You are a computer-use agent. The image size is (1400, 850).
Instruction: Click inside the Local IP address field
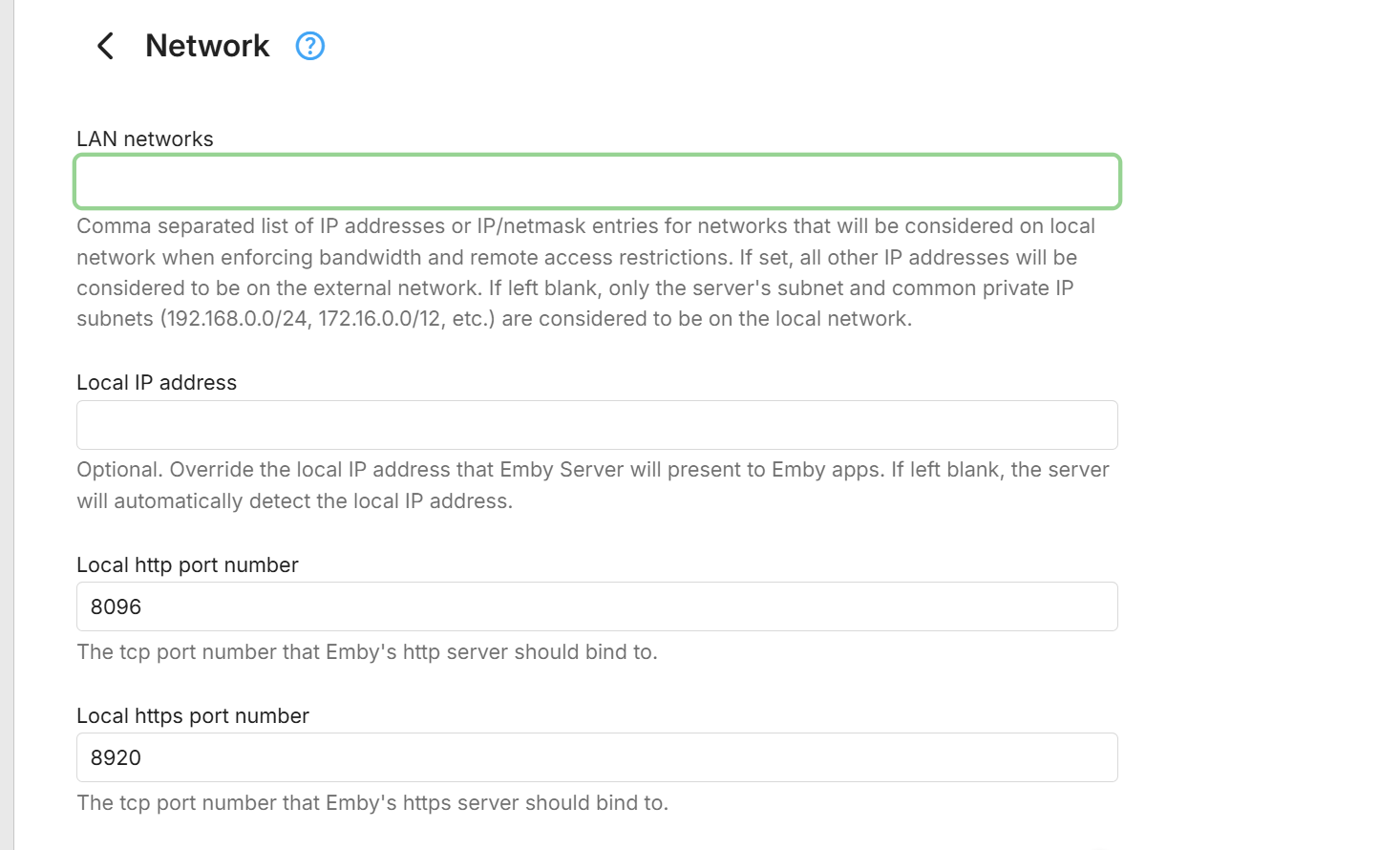click(597, 425)
